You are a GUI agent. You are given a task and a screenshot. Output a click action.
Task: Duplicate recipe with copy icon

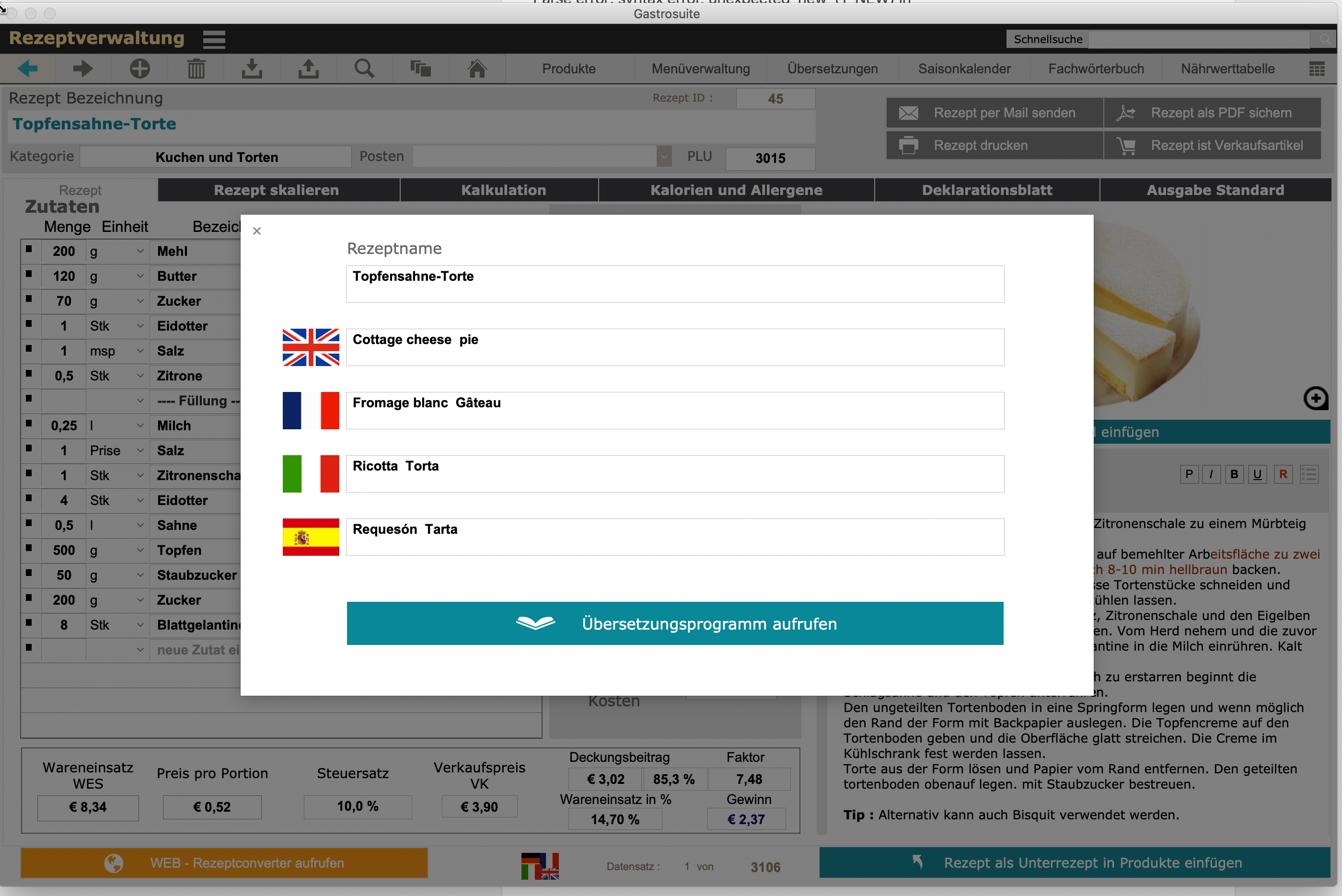421,69
